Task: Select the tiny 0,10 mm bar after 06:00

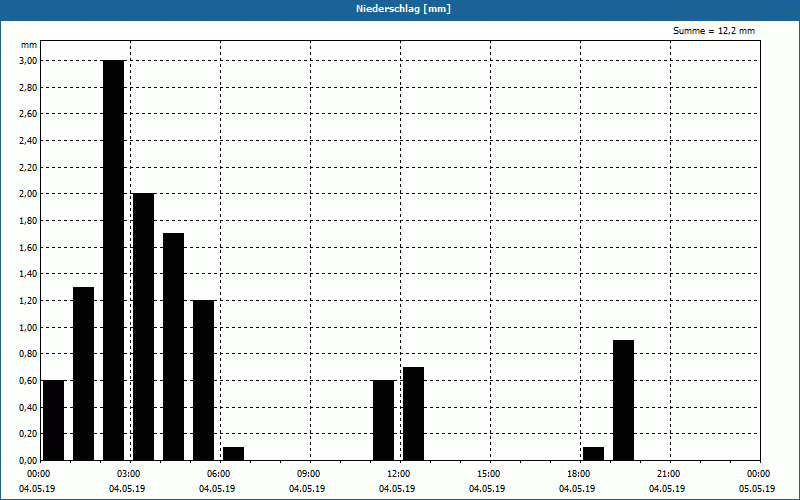Action: point(234,454)
